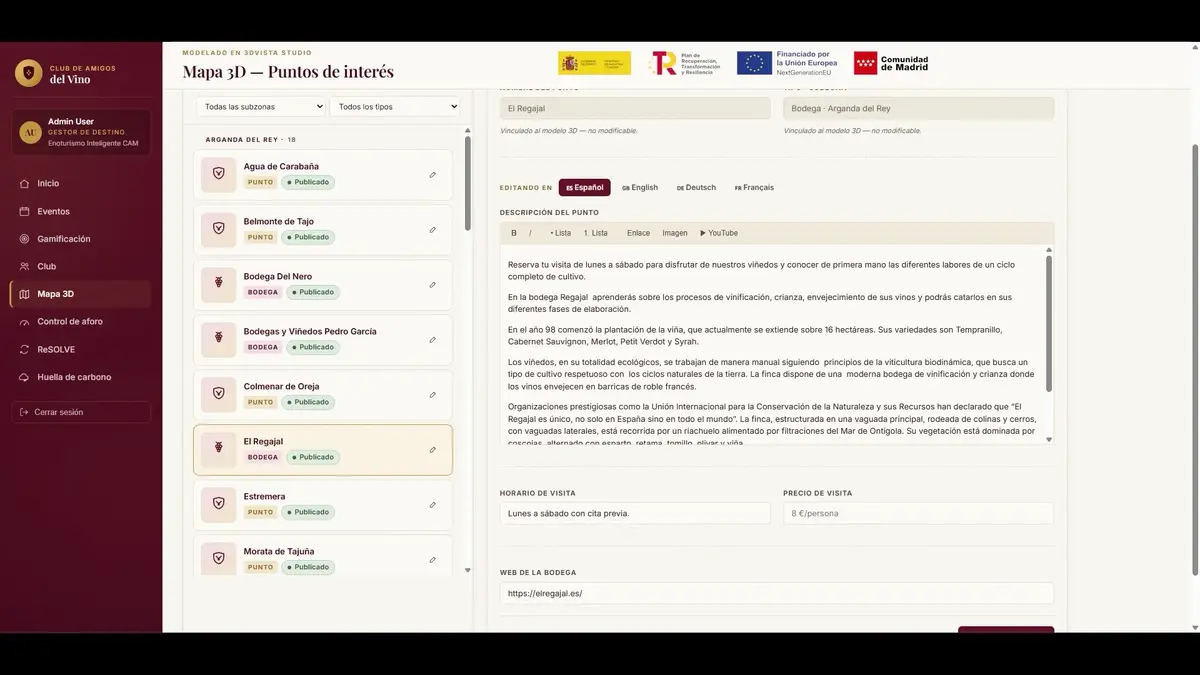Click the AU user avatar
The image size is (1200, 675).
coord(31,132)
